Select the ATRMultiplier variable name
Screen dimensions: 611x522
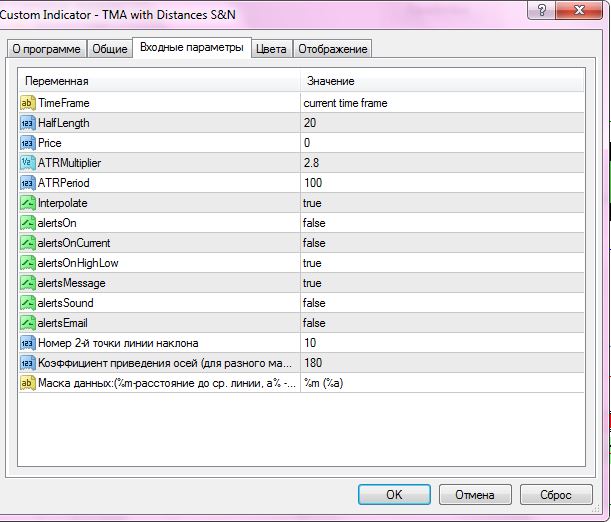tap(69, 163)
